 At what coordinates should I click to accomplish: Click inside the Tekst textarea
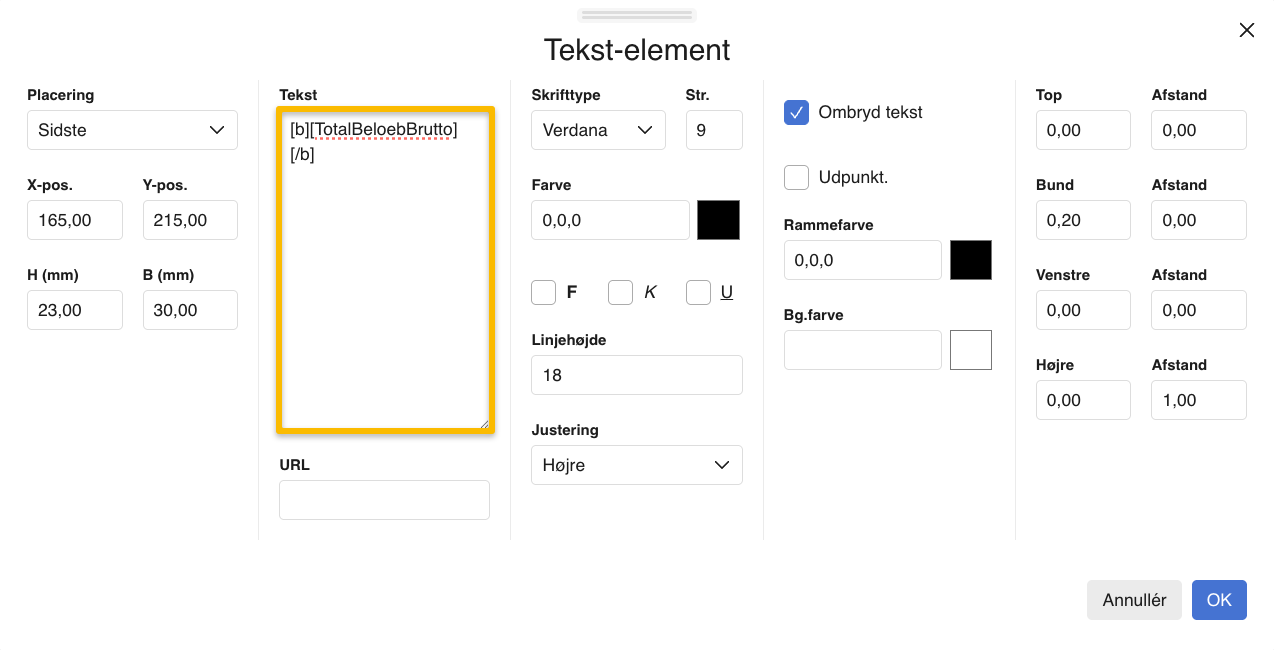pyautogui.click(x=384, y=270)
